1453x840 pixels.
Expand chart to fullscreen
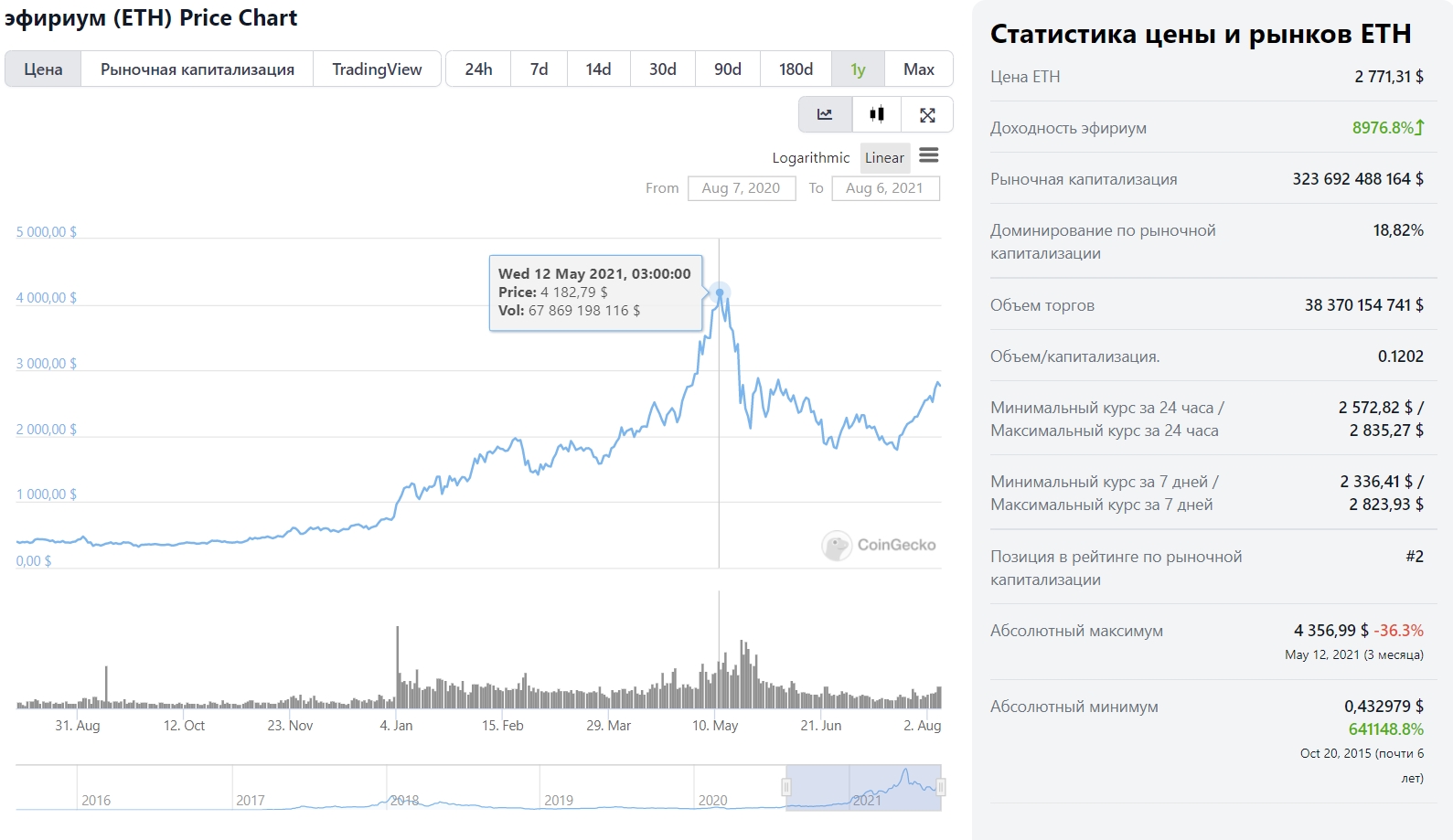pyautogui.click(x=927, y=115)
